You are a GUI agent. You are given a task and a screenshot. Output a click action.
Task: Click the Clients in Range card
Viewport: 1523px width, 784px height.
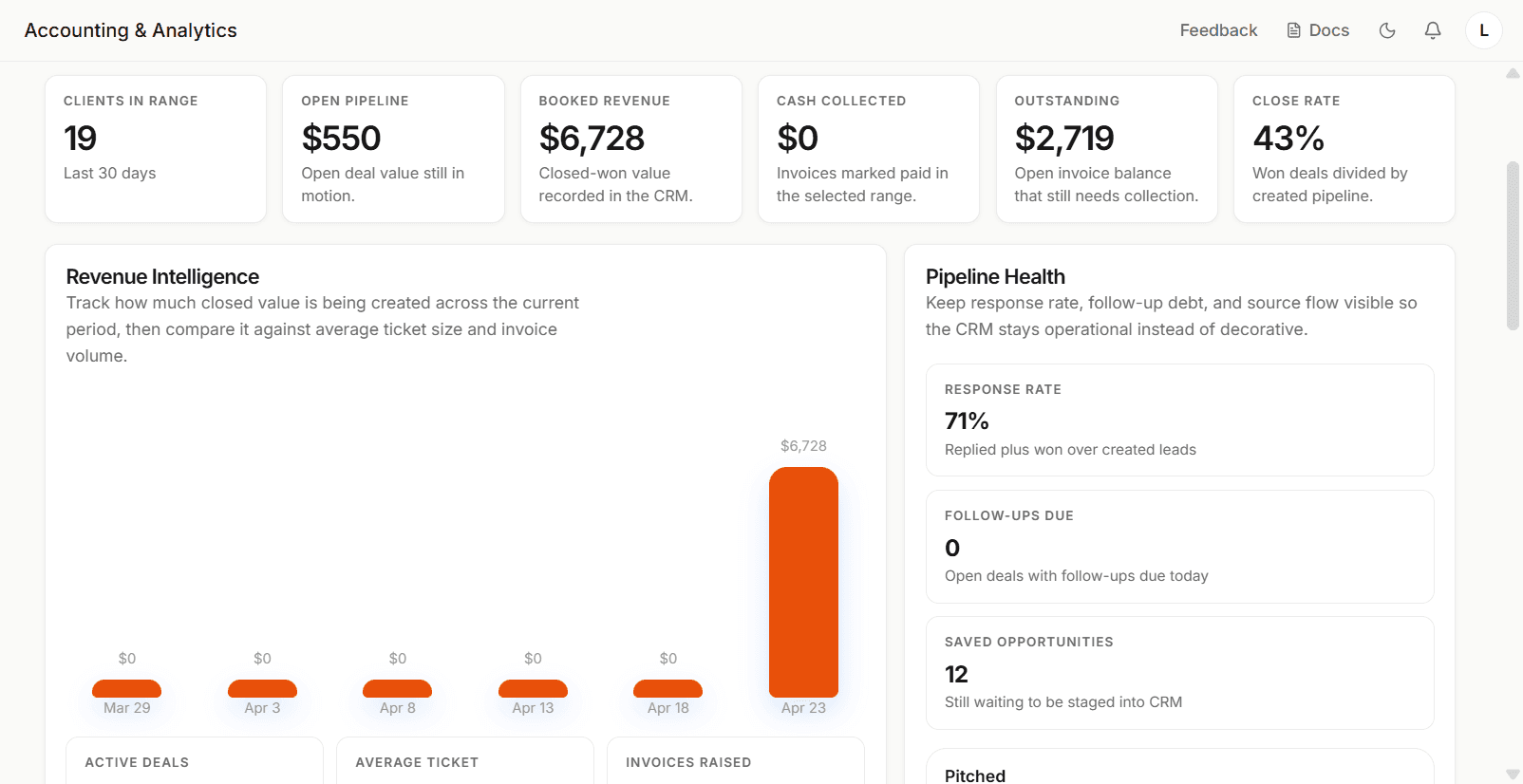pyautogui.click(x=156, y=149)
